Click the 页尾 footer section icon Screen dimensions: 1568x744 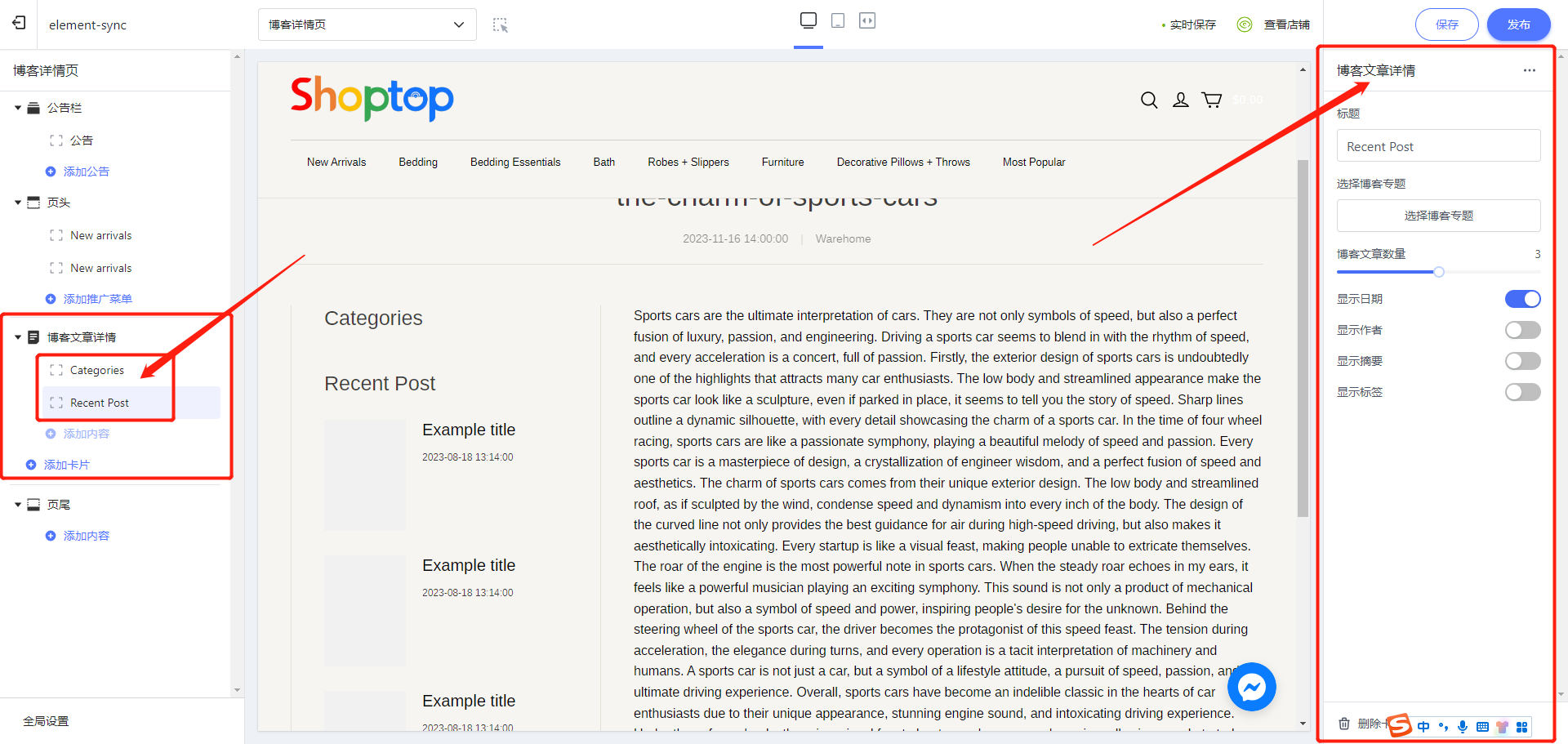coord(33,505)
